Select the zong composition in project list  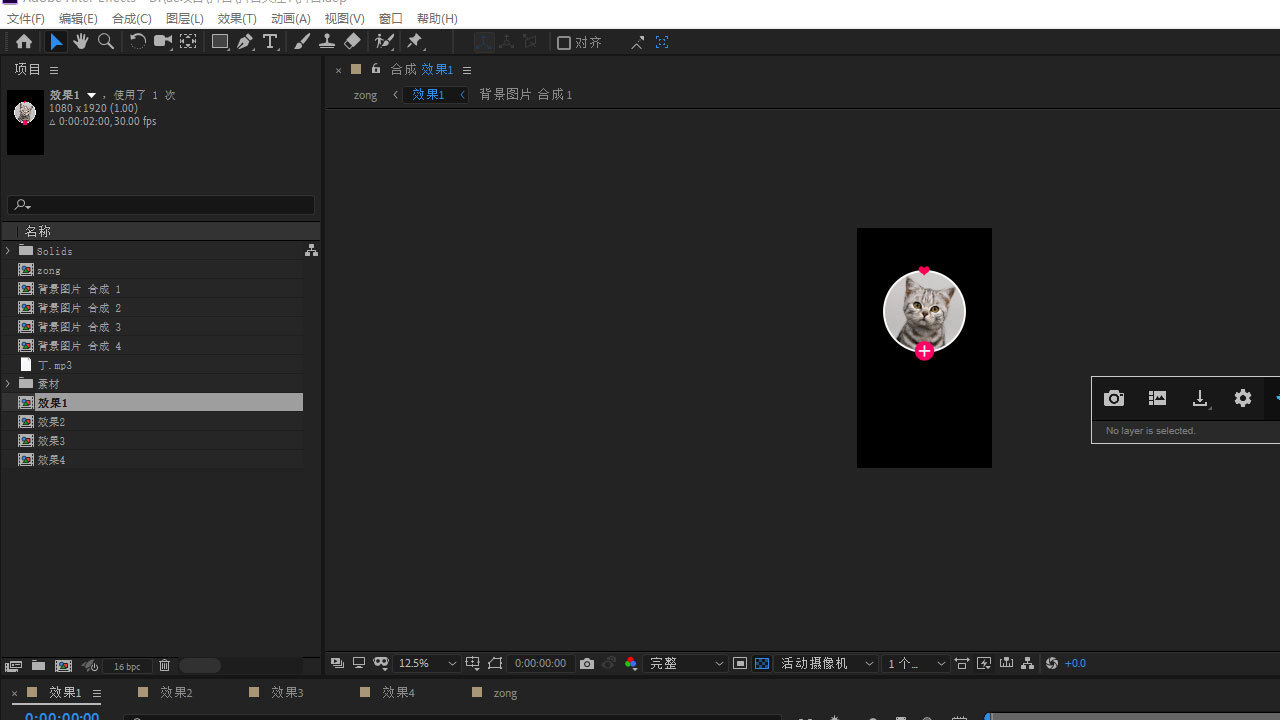click(x=49, y=270)
